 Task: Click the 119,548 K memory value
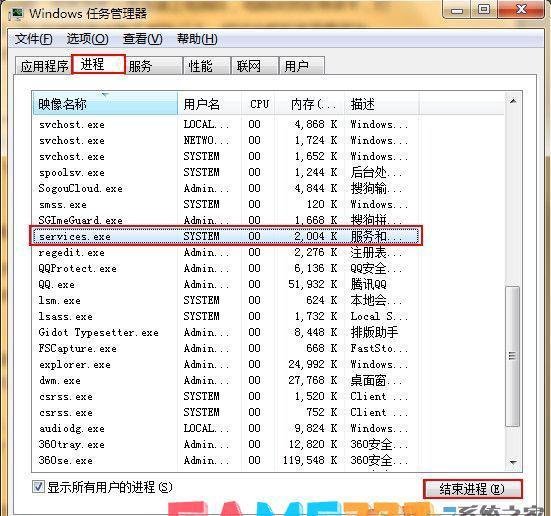pyautogui.click(x=310, y=460)
